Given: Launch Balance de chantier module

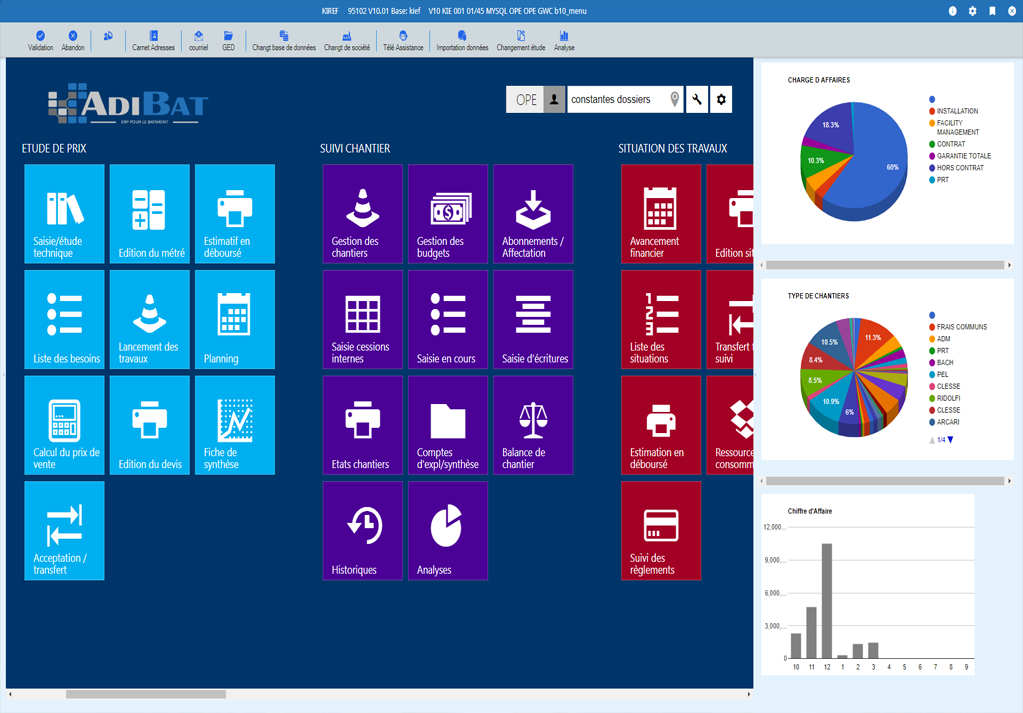Looking at the screenshot, I should tap(533, 425).
